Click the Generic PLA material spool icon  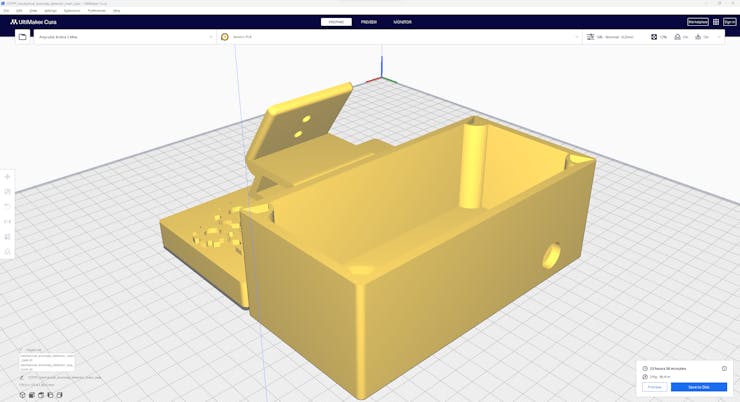(x=225, y=37)
